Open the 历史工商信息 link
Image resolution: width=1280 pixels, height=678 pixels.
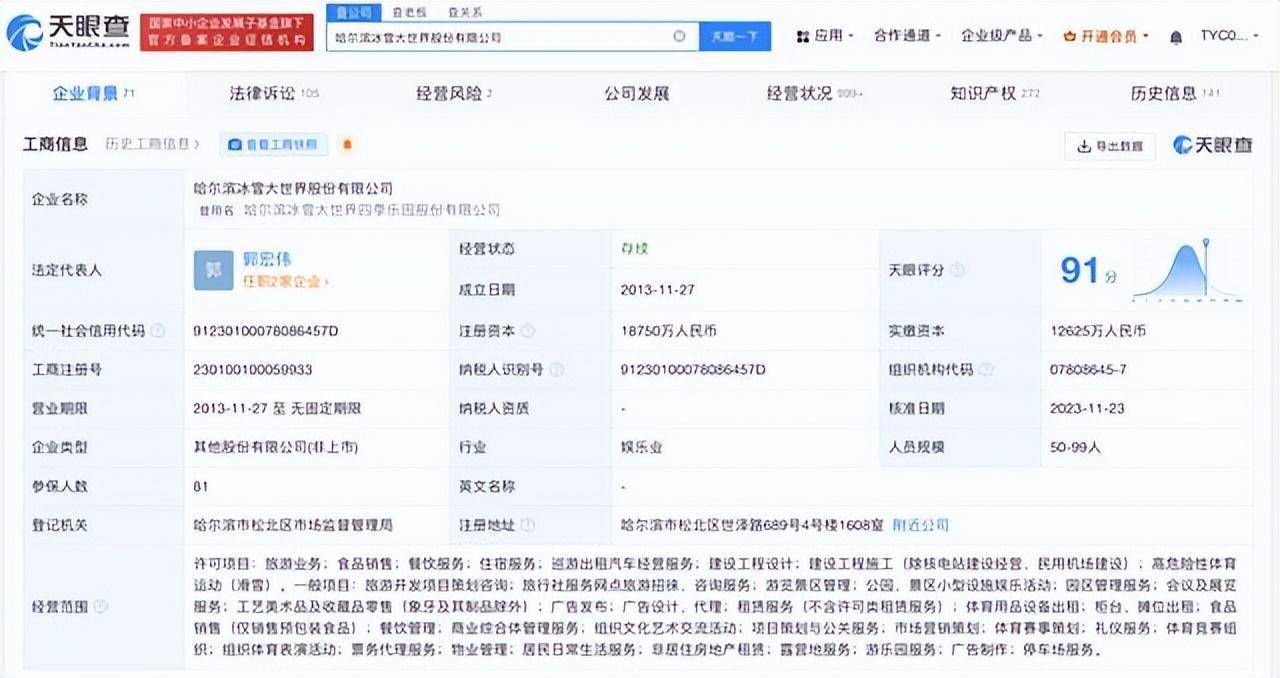click(x=152, y=144)
